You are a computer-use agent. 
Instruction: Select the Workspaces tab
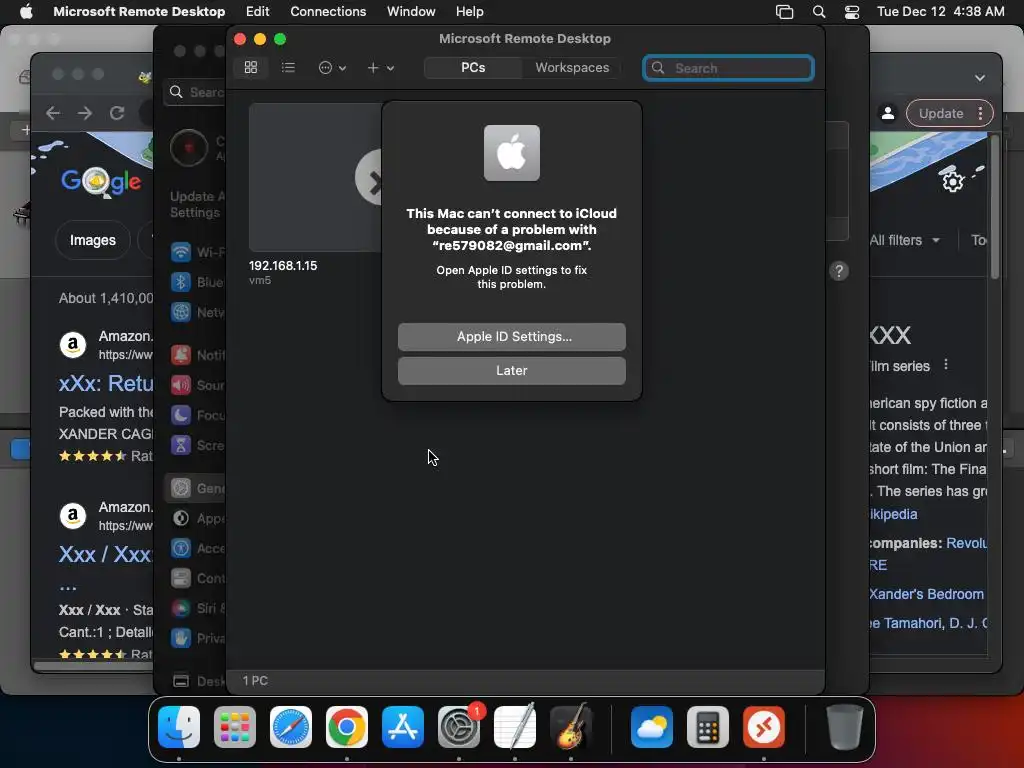[x=572, y=67]
